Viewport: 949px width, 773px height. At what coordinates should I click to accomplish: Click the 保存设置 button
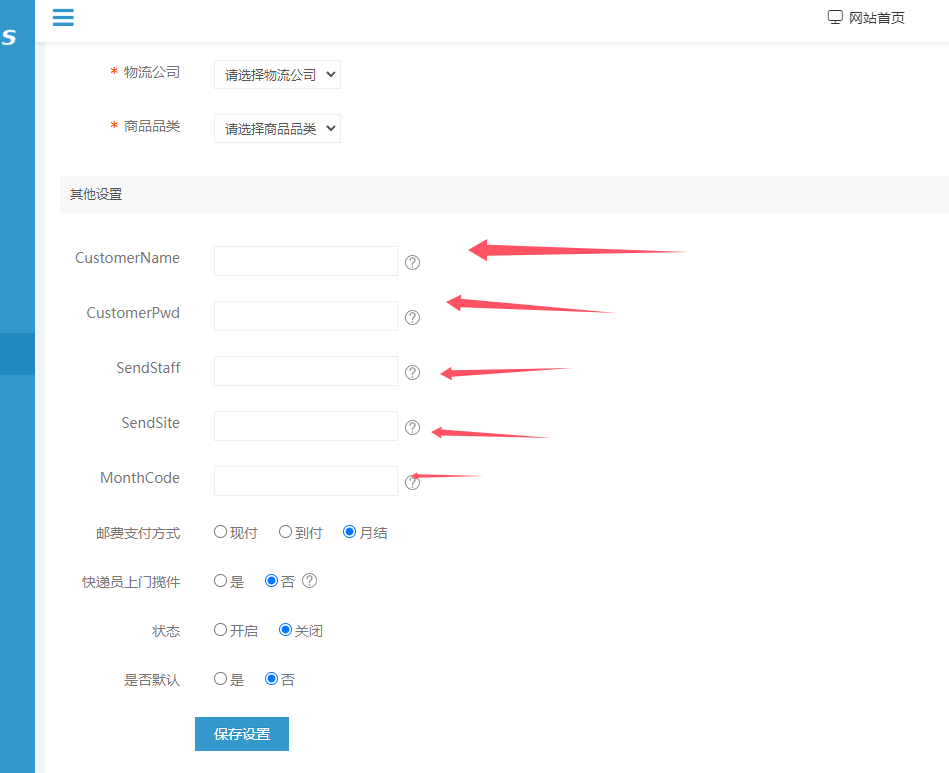[x=241, y=734]
